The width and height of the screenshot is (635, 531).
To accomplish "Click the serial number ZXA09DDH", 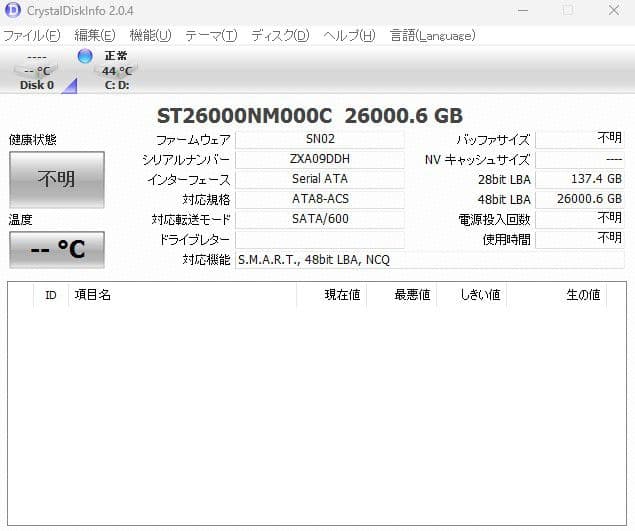I will 320,159.
